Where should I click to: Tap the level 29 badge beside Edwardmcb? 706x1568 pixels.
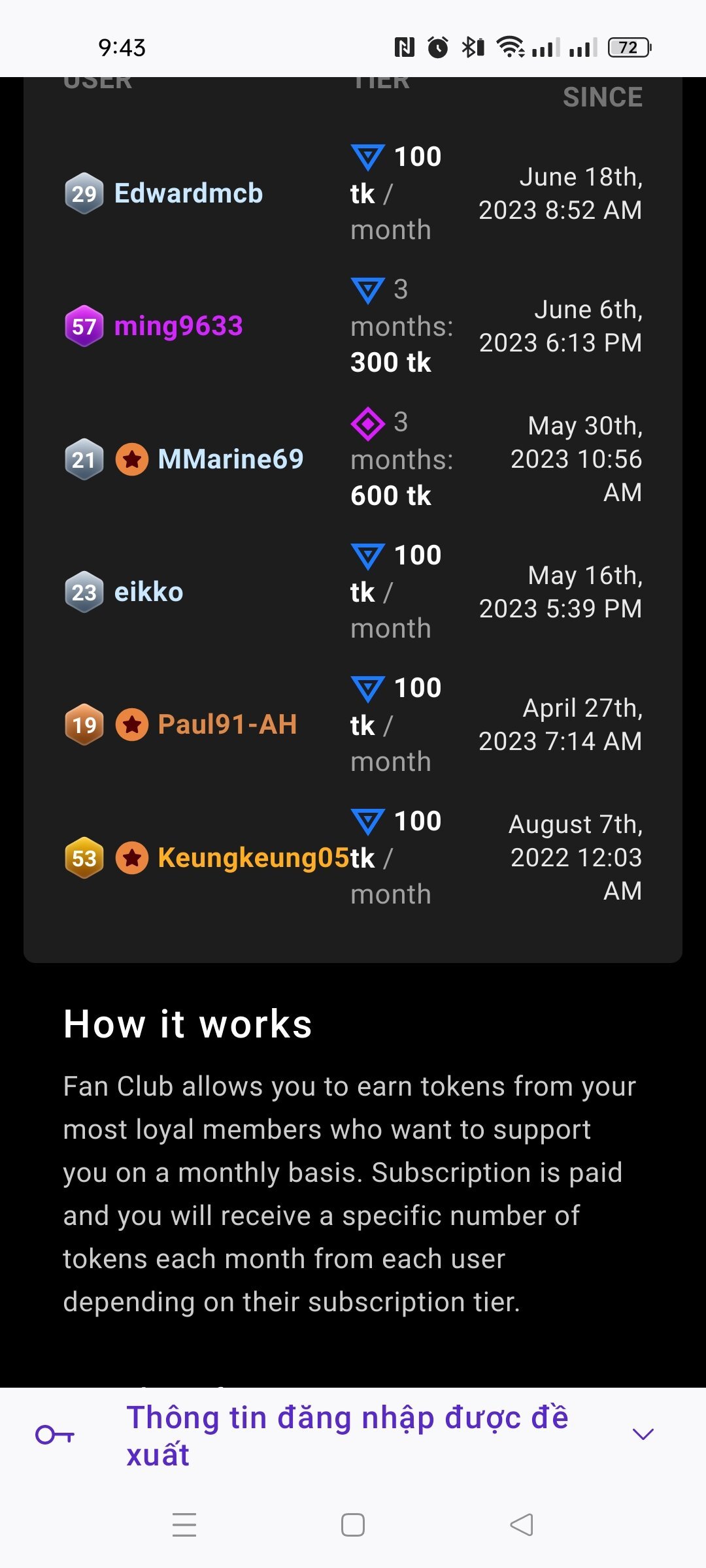pos(84,193)
